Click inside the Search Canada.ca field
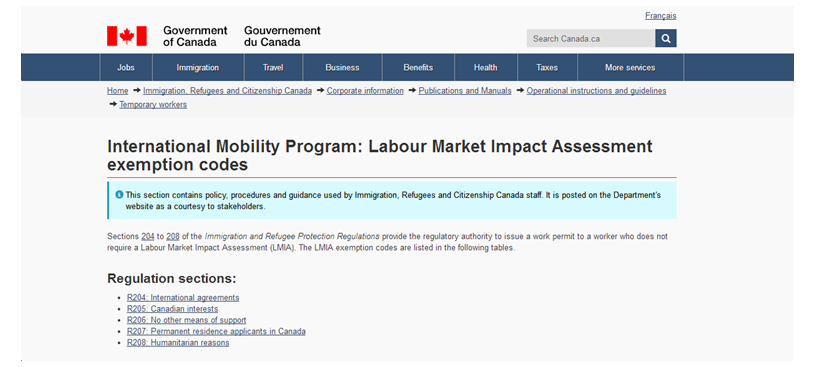This screenshot has width=824, height=367. (591, 38)
